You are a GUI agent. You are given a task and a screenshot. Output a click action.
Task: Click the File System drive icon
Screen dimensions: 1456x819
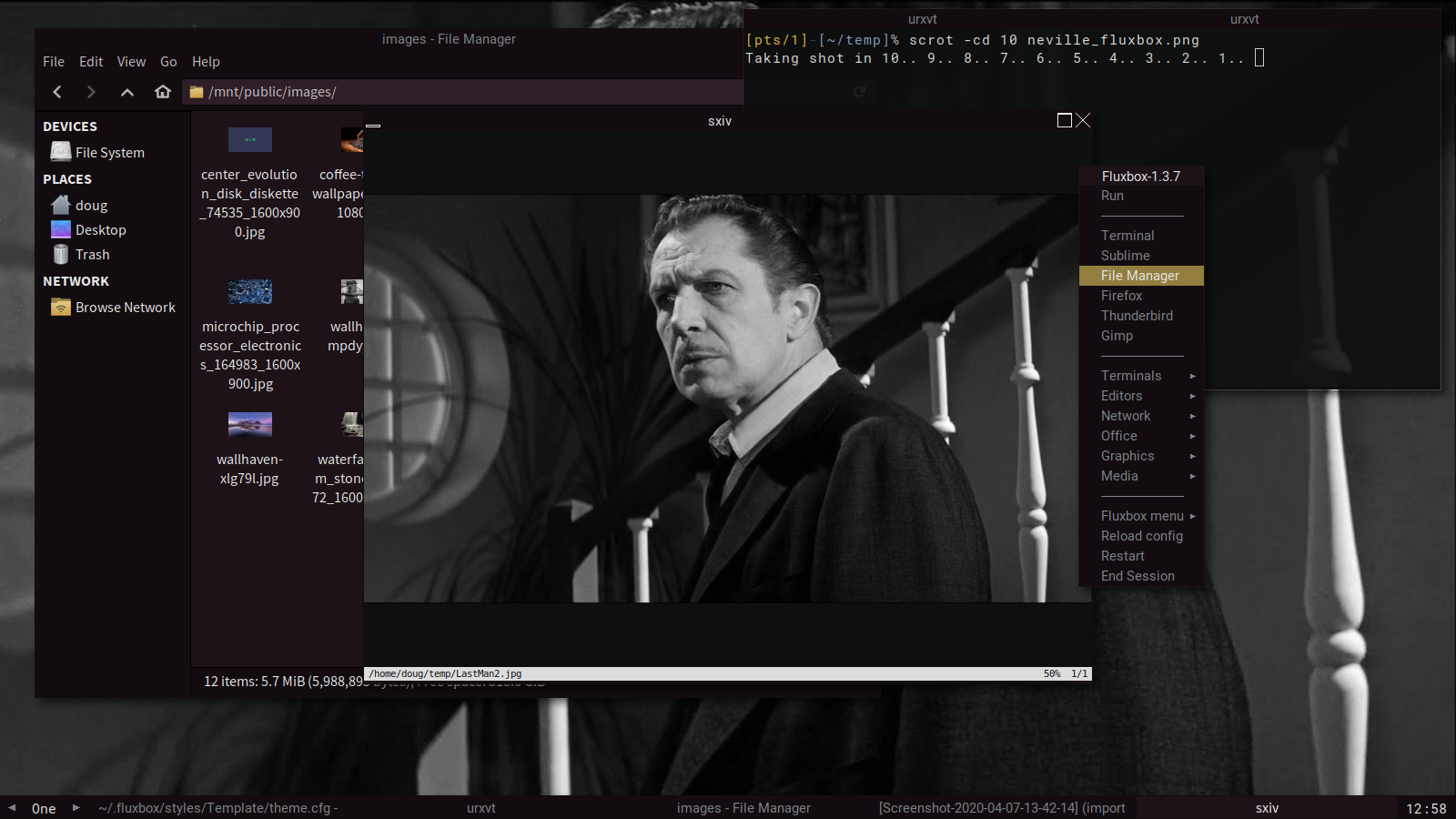click(61, 152)
